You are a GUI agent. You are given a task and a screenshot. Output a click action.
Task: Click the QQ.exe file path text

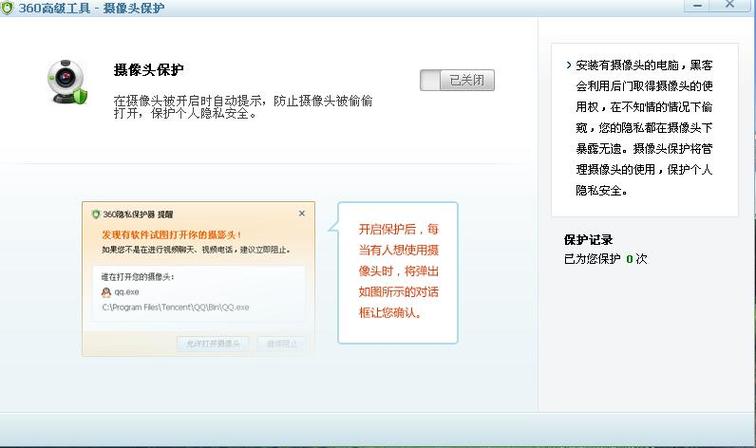pos(175,307)
